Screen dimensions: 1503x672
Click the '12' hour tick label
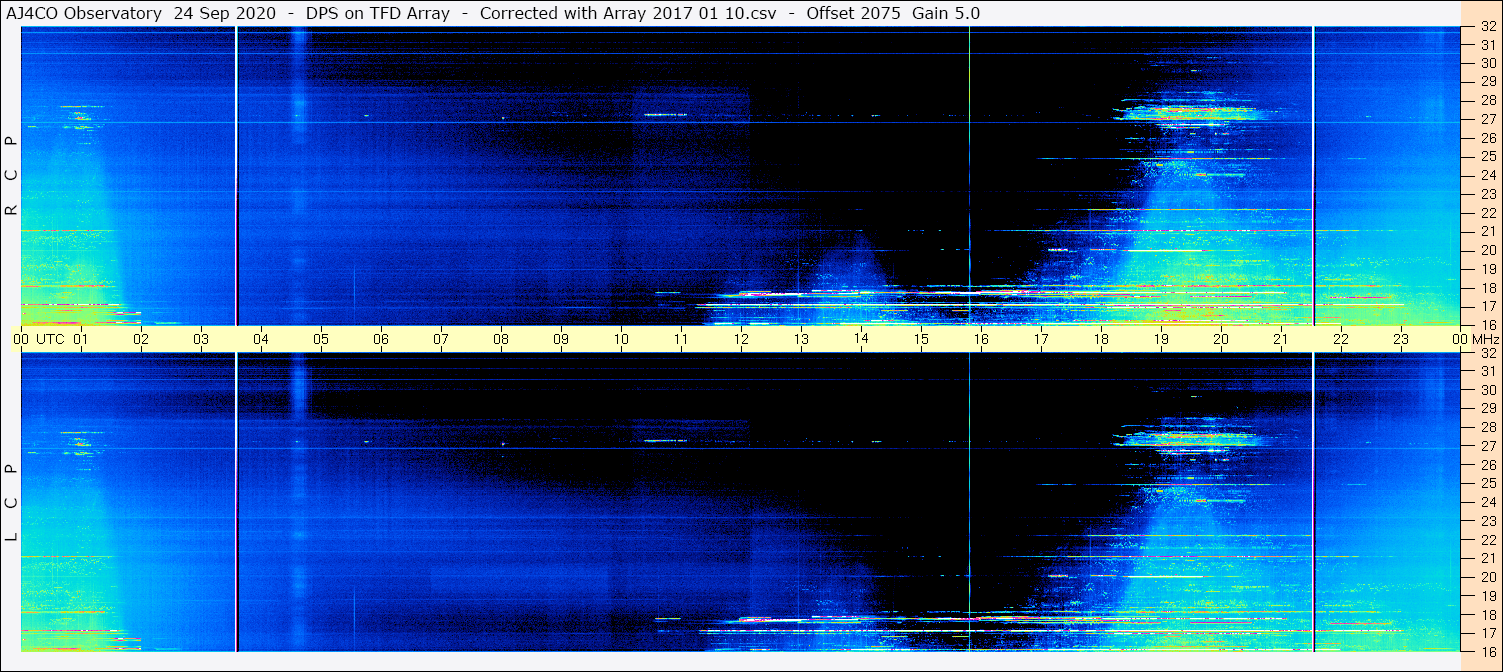pos(741,339)
